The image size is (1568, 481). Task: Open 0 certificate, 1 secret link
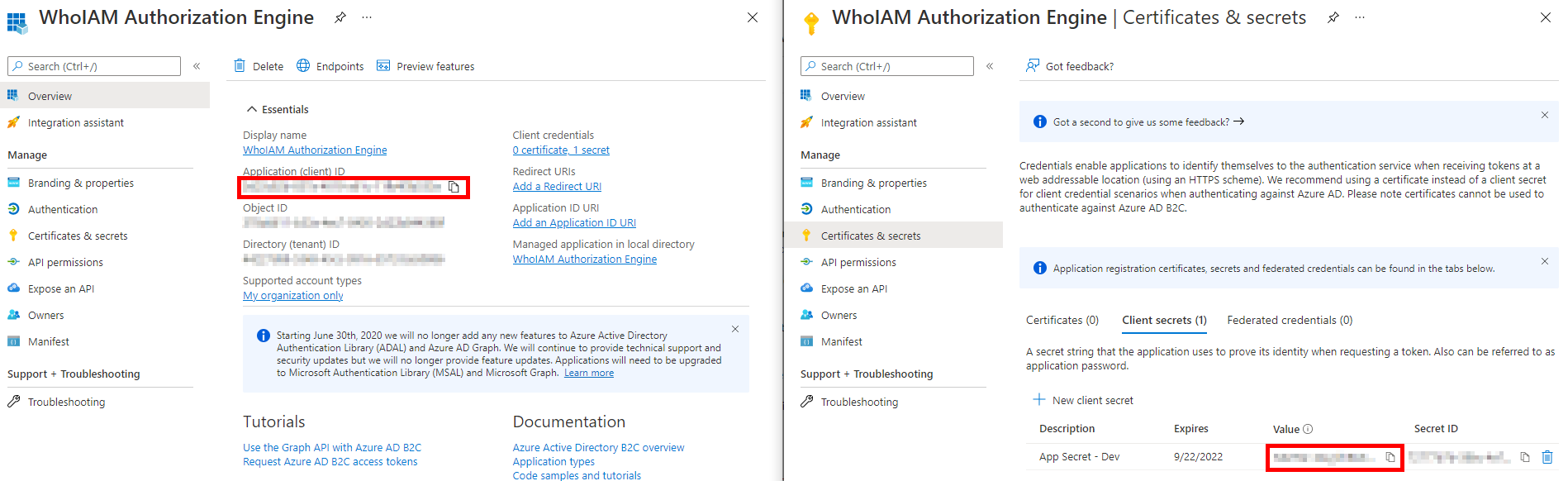tap(561, 150)
